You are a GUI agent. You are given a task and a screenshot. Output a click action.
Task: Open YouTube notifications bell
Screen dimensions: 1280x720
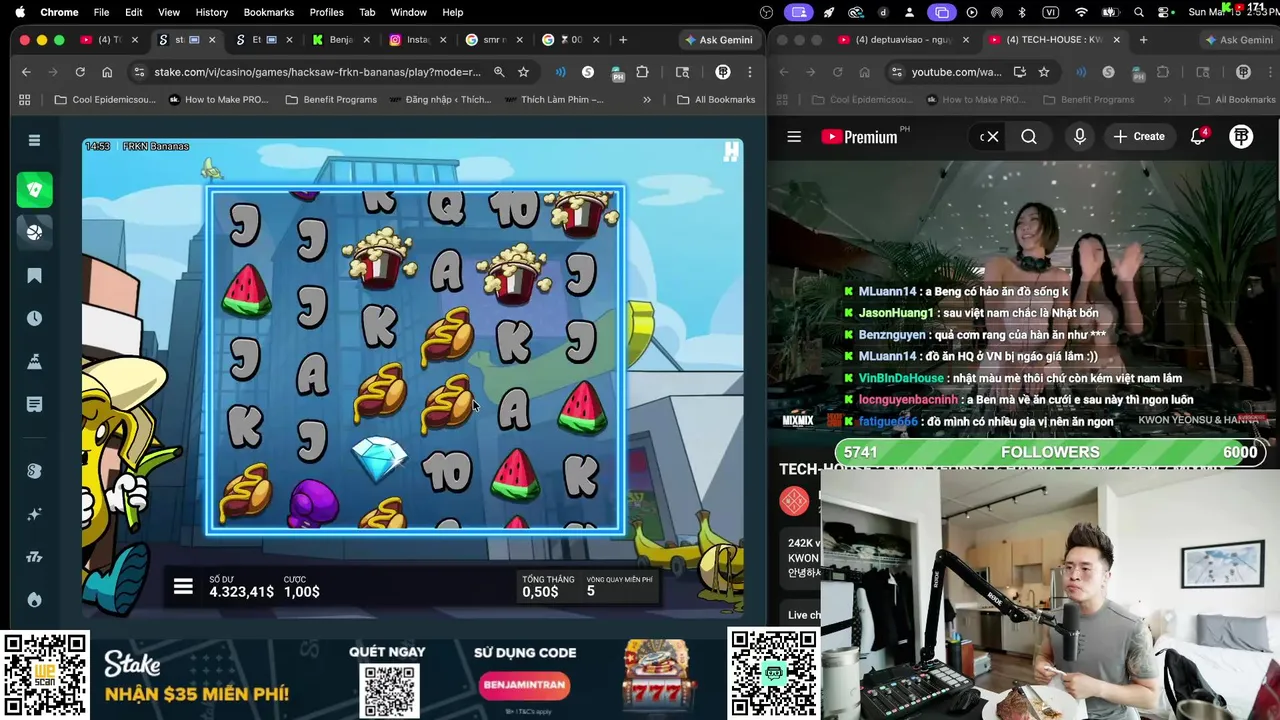[1198, 137]
